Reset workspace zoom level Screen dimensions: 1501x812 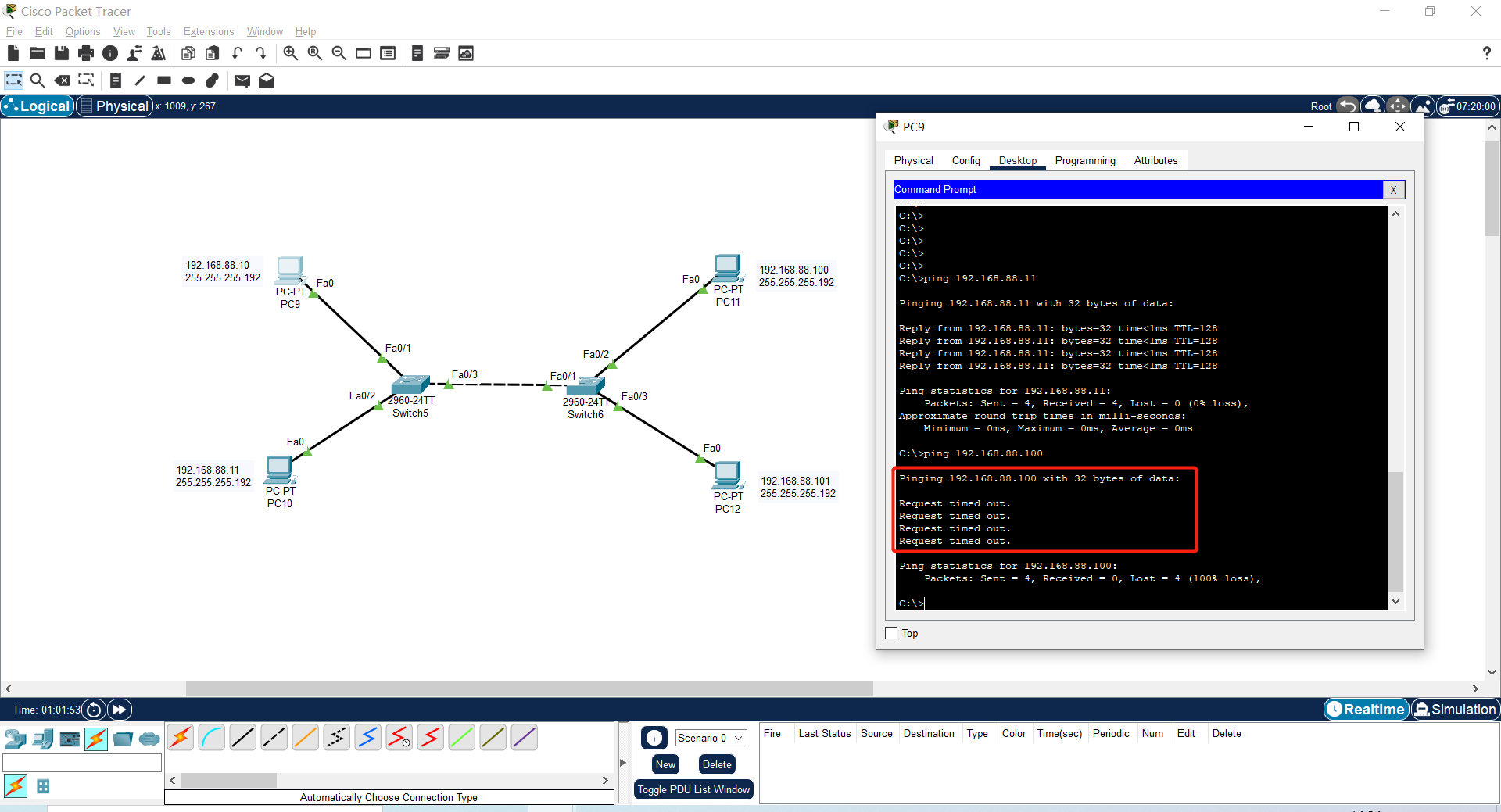coord(314,53)
